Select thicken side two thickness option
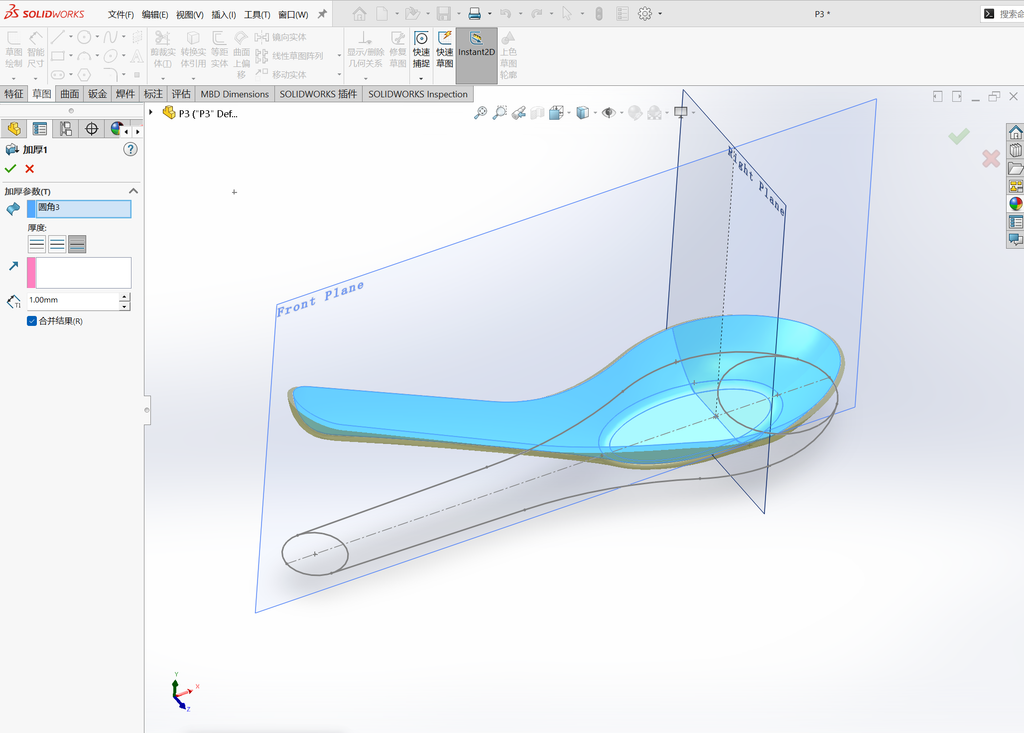 77,244
